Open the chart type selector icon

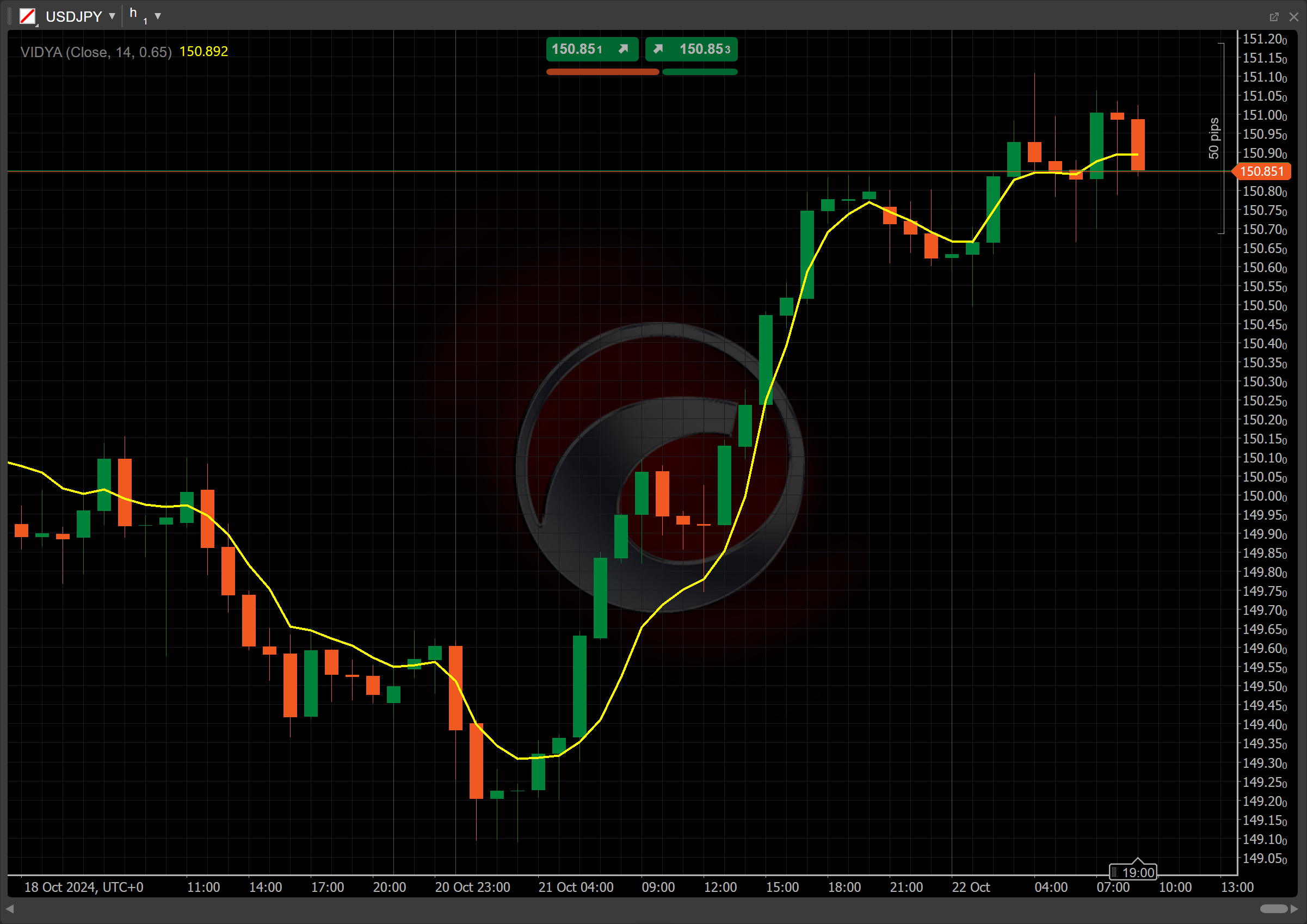pyautogui.click(x=27, y=16)
